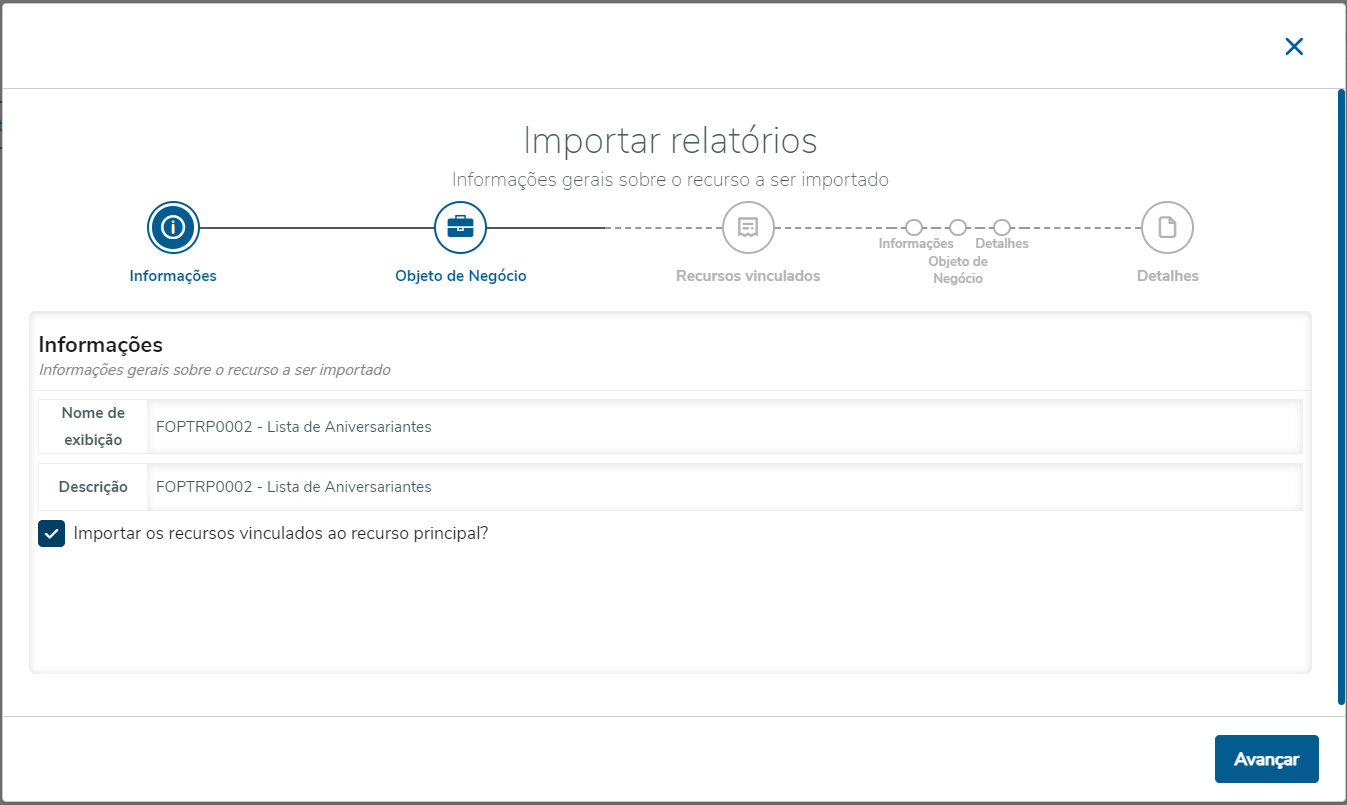Click the Recursos vinculados step label
Image resolution: width=1347 pixels, height=805 pixels.
point(748,276)
